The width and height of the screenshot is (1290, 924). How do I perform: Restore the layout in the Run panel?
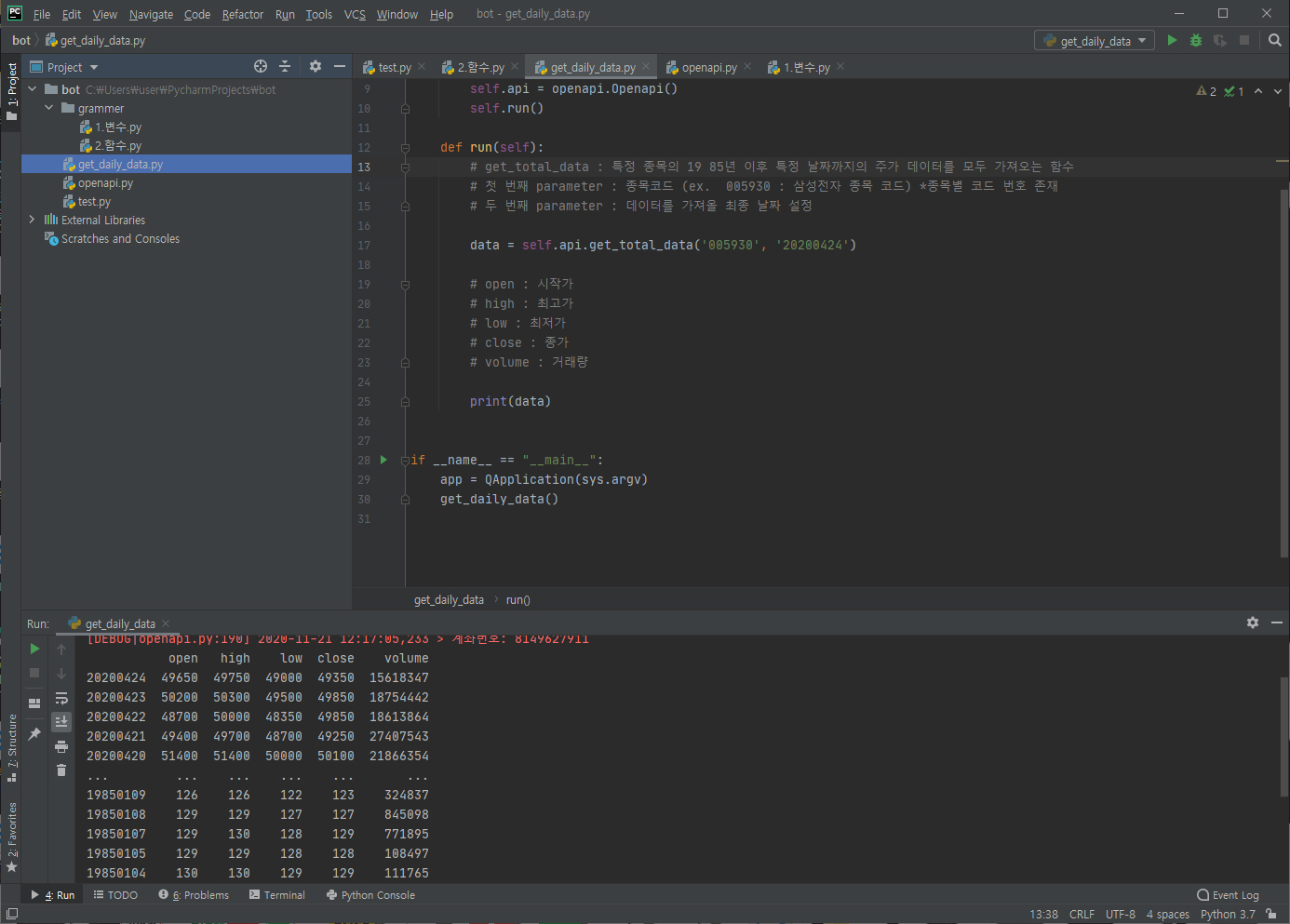[34, 703]
